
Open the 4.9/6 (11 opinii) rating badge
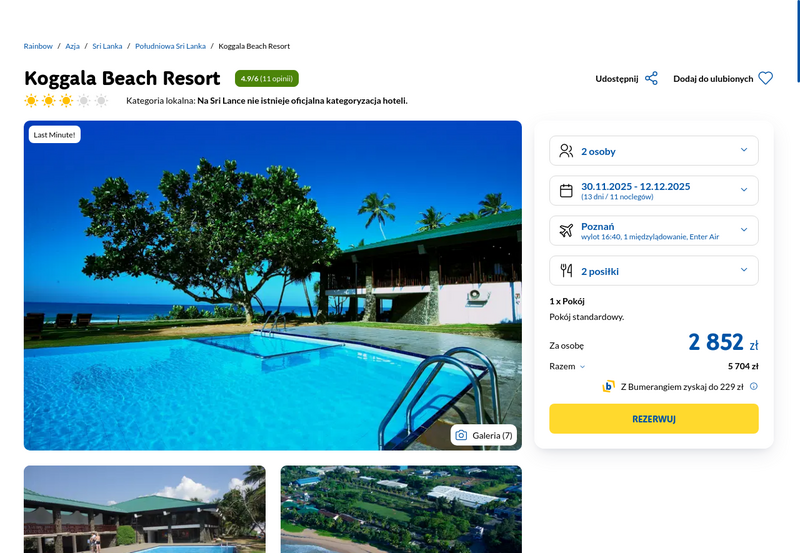[267, 79]
